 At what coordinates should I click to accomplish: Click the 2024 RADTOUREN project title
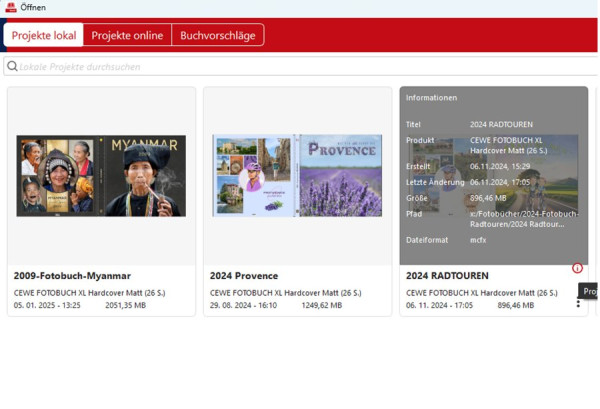[x=447, y=276]
